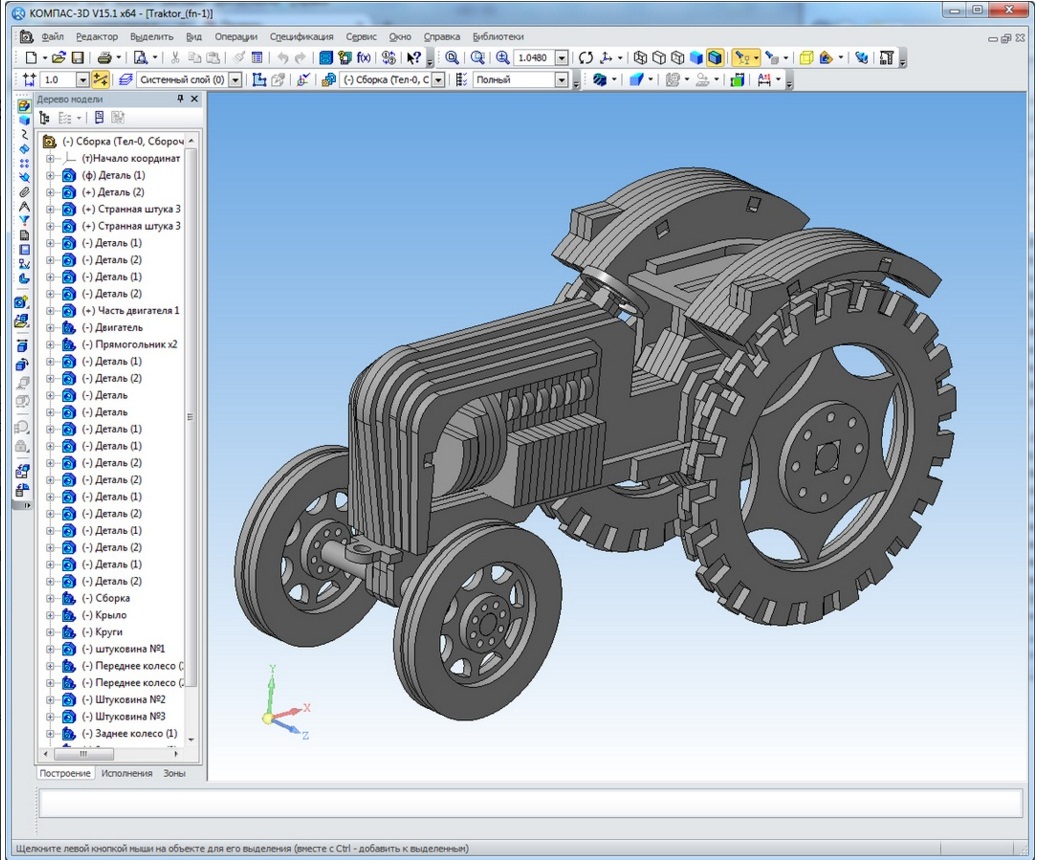Open the Сервис menu

click(x=361, y=37)
